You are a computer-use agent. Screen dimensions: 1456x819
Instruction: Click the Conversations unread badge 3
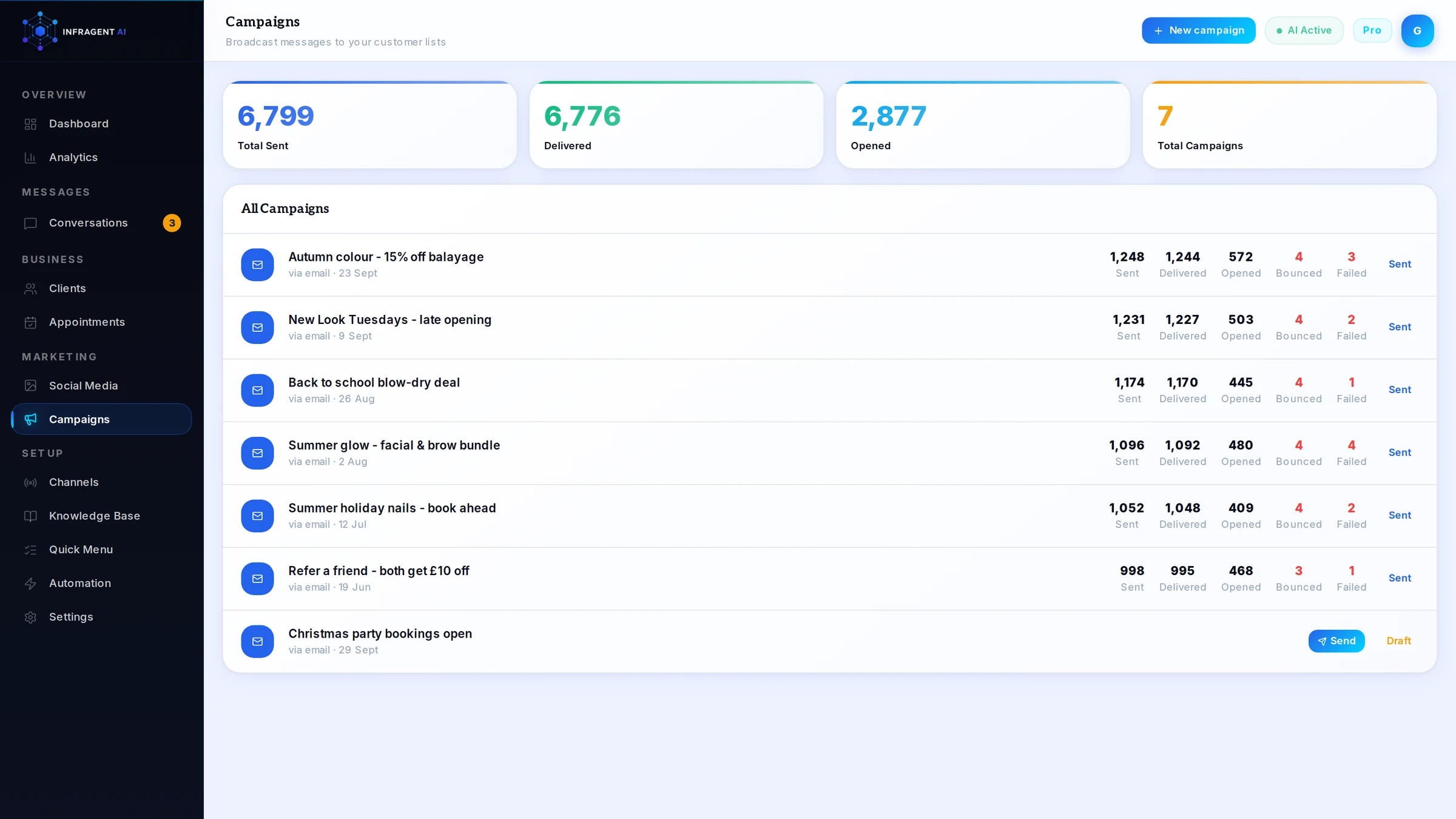172,223
